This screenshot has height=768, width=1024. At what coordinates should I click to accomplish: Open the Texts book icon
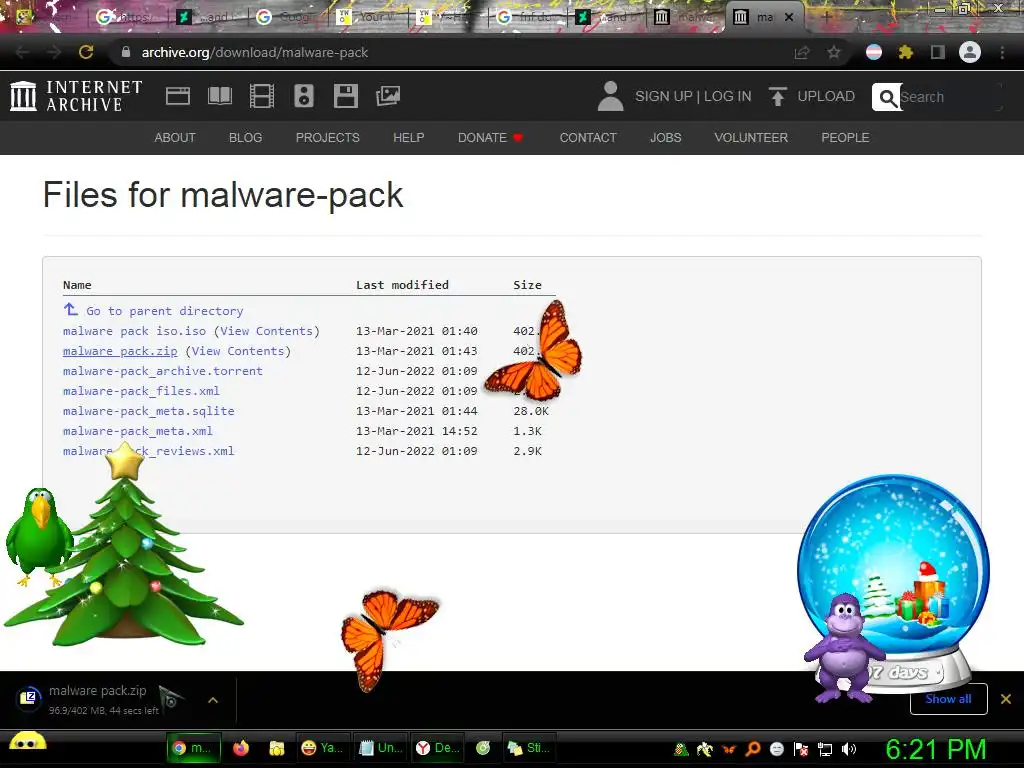tap(219, 96)
